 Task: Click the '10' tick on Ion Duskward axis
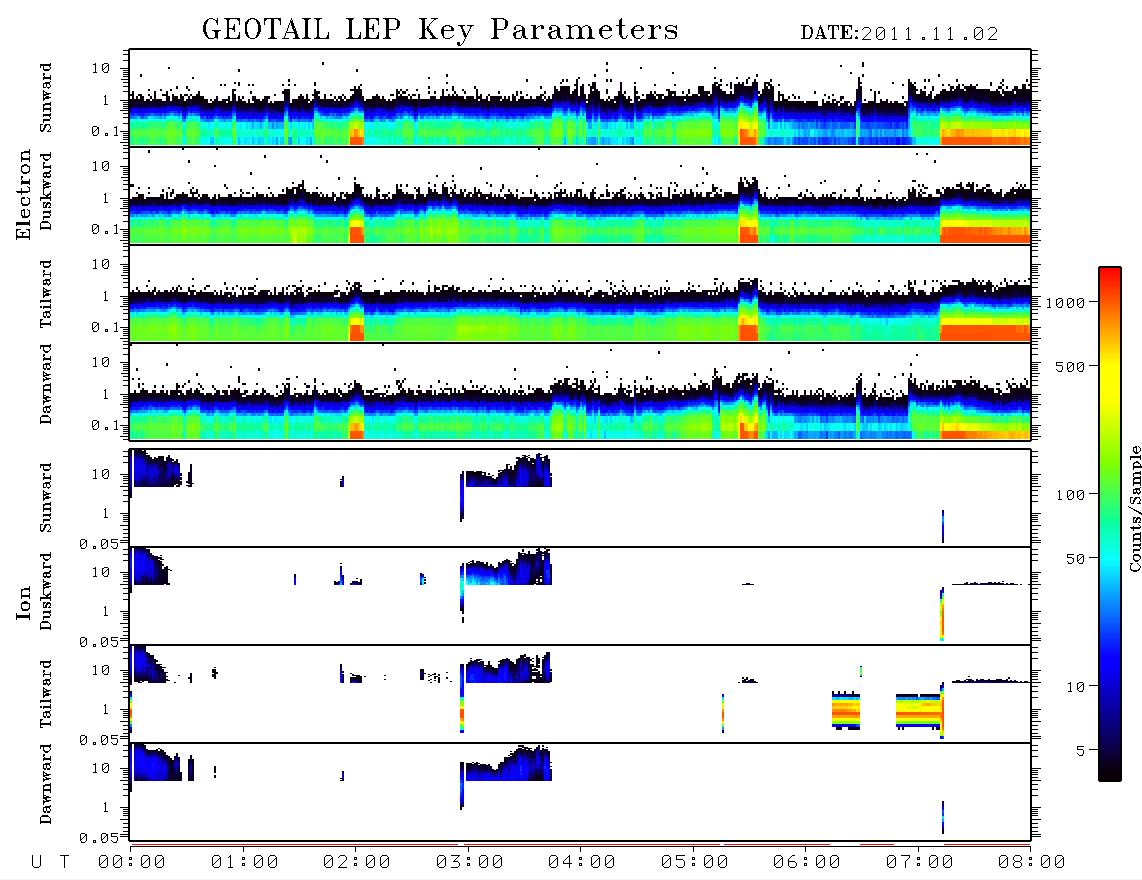101,573
